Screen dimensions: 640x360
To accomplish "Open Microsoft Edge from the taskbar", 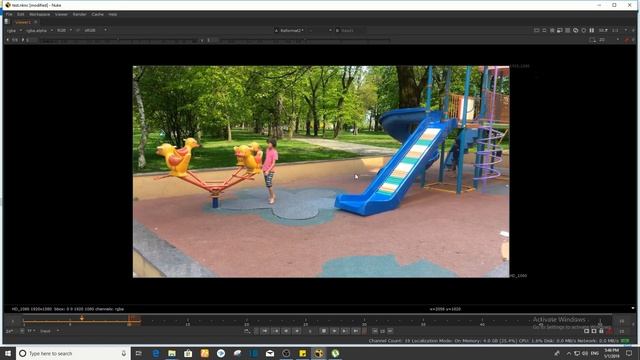I will [x=156, y=353].
